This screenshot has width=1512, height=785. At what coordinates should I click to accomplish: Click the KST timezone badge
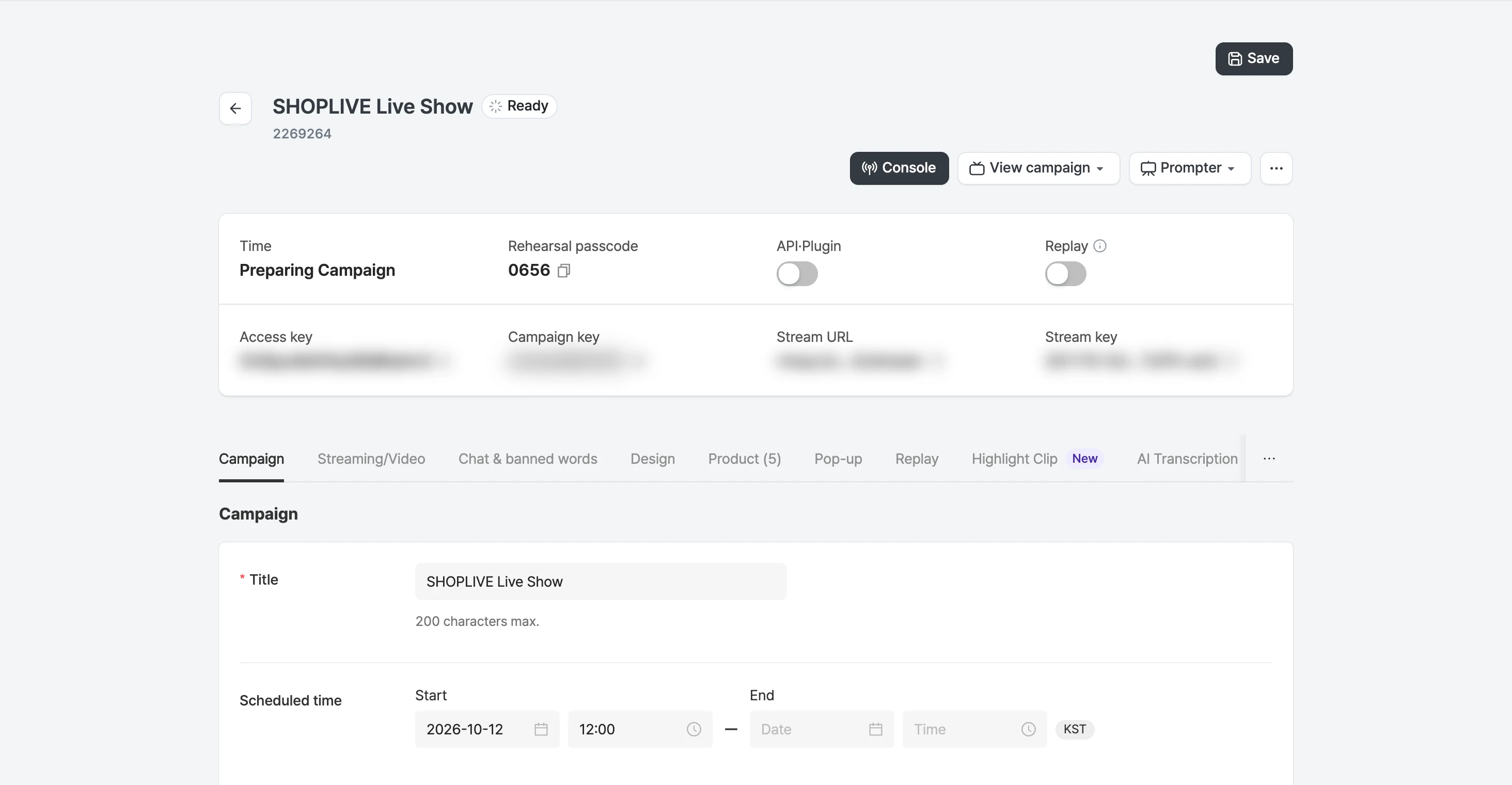click(1074, 729)
